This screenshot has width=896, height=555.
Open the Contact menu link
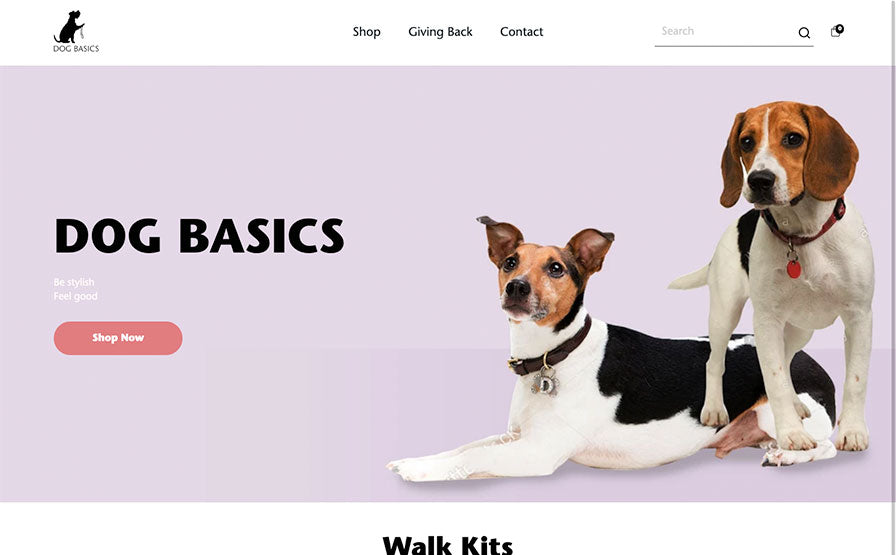[521, 32]
